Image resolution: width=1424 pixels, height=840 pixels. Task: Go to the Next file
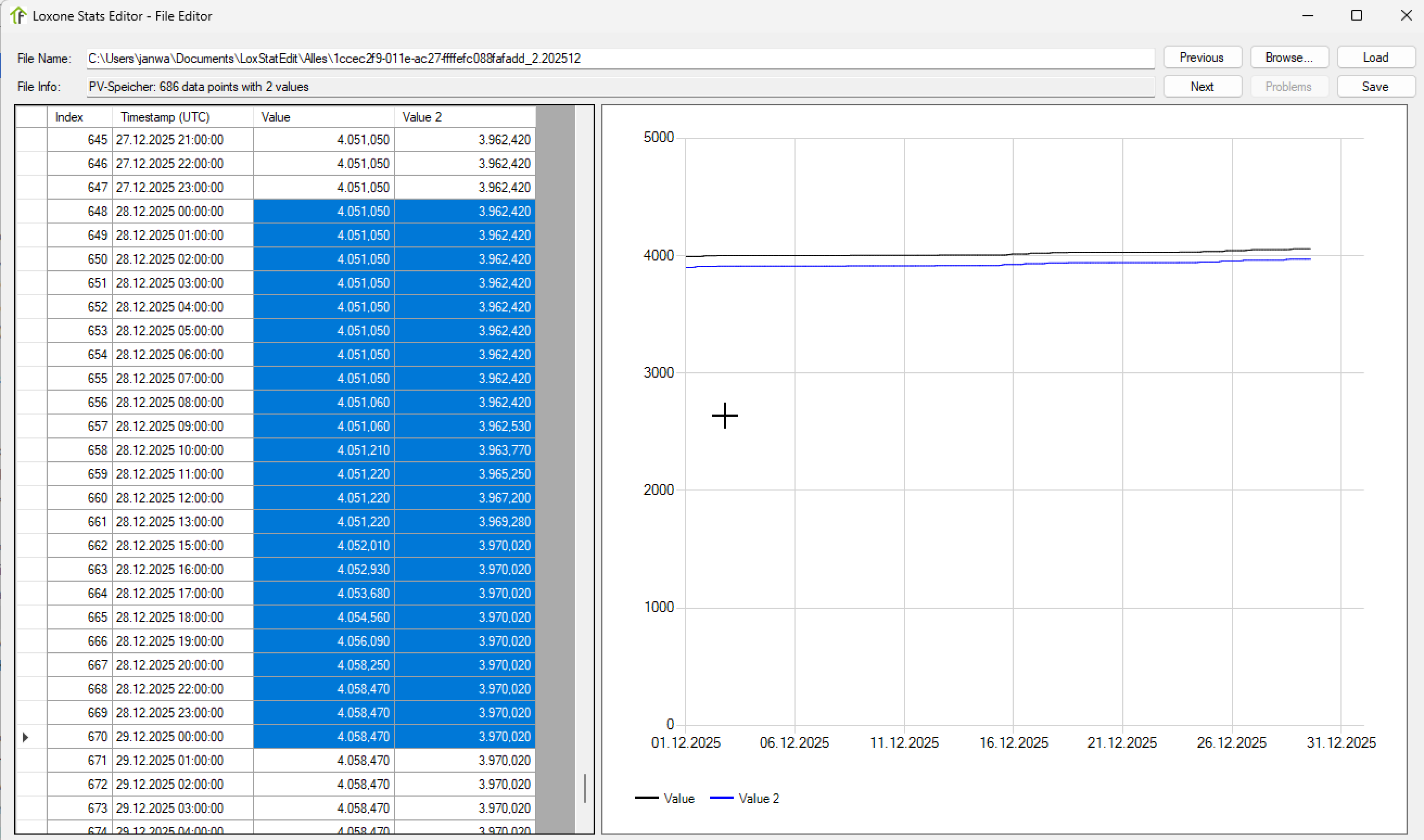pyautogui.click(x=1201, y=87)
